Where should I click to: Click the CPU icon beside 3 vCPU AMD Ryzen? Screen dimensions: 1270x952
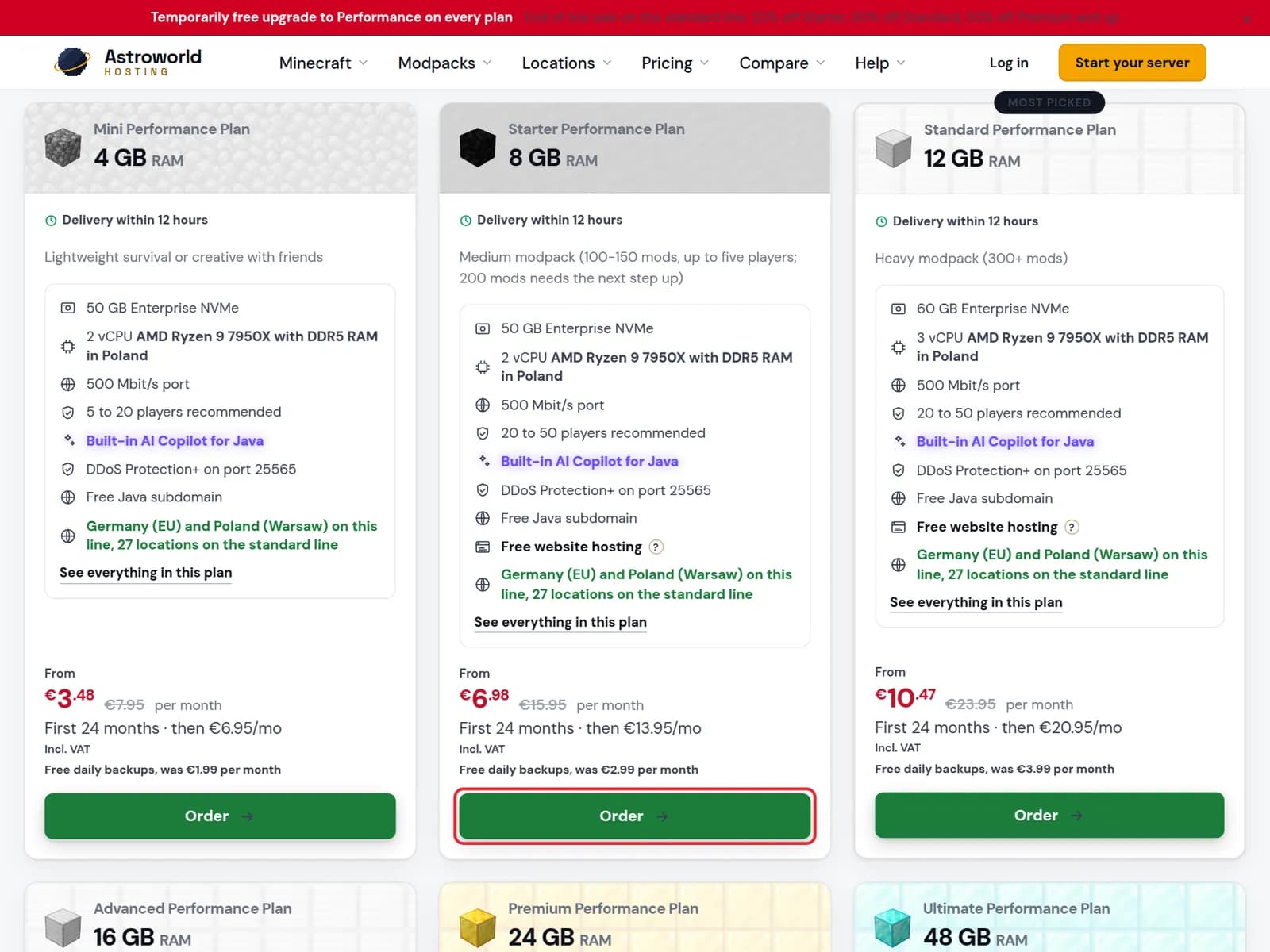click(x=899, y=347)
